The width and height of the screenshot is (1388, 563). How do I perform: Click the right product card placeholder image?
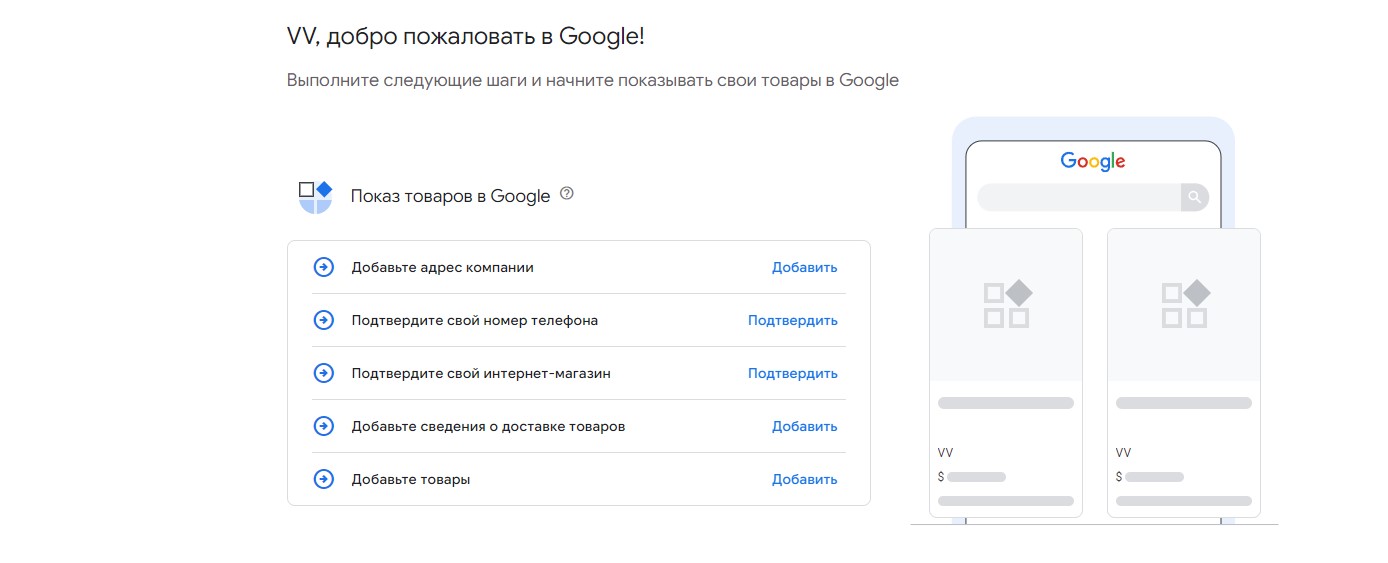1184,304
